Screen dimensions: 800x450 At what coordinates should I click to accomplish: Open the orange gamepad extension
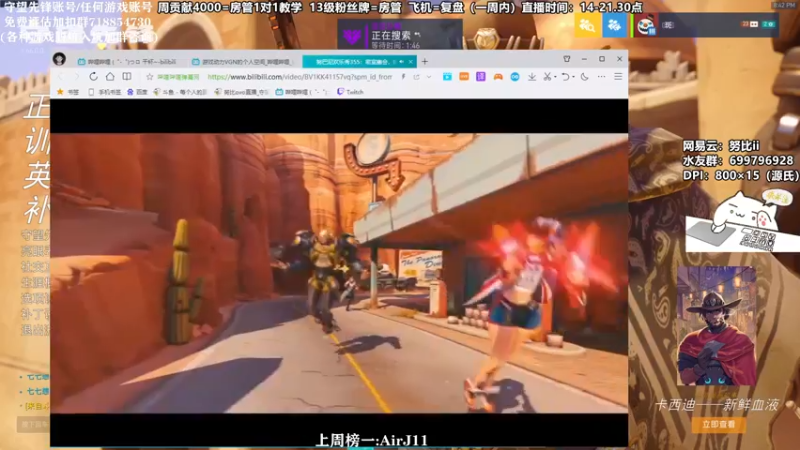pos(497,77)
